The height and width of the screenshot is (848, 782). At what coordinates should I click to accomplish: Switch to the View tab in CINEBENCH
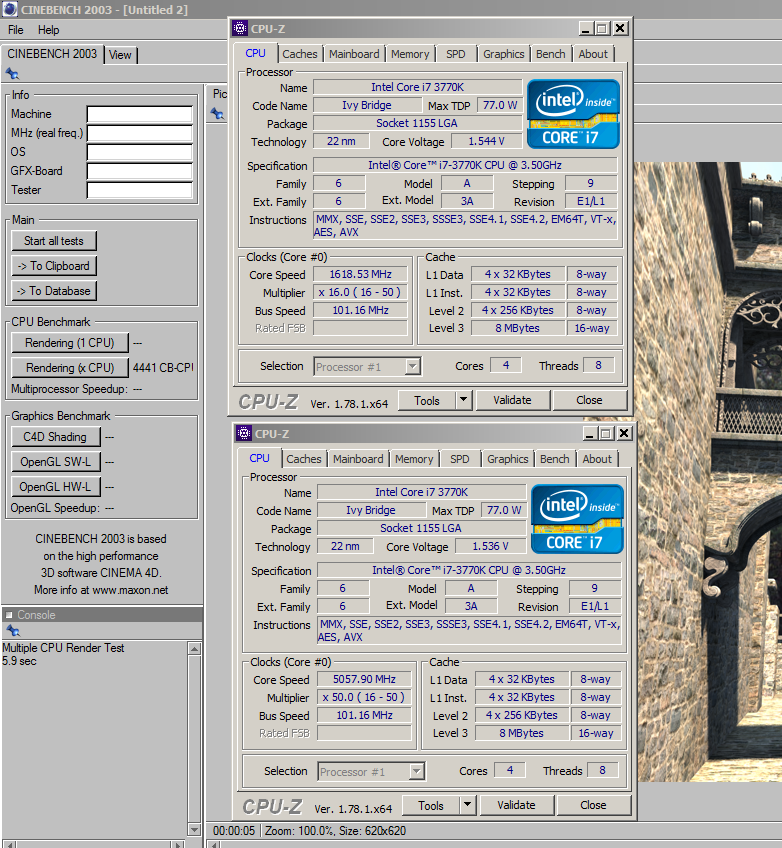coord(121,55)
